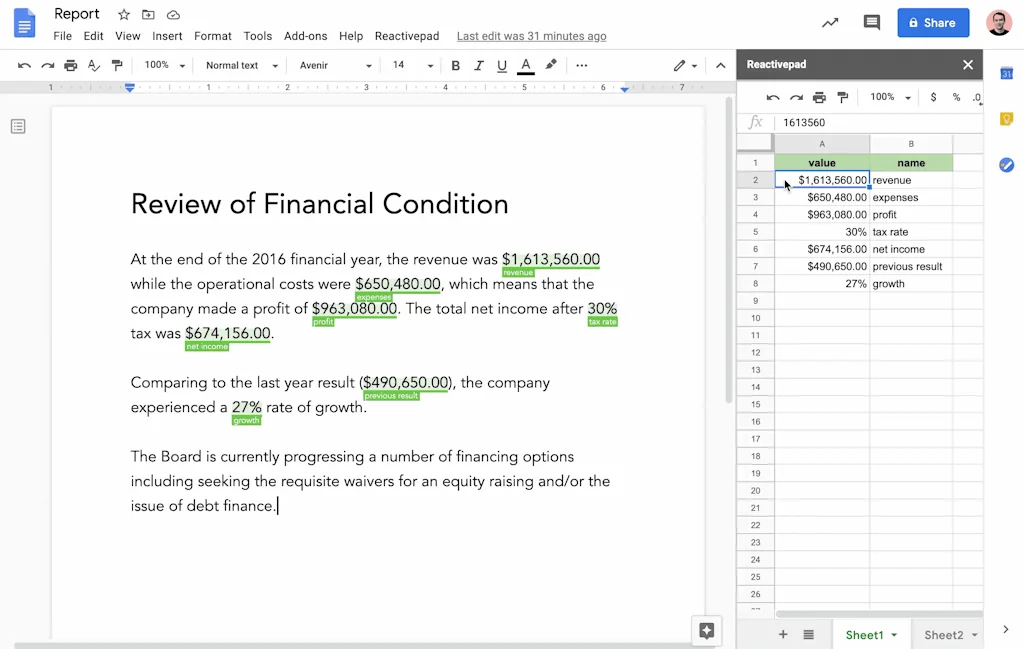The width and height of the screenshot is (1024, 649).
Task: Open the Sheet2 tab dropdown arrow
Action: [x=972, y=634]
